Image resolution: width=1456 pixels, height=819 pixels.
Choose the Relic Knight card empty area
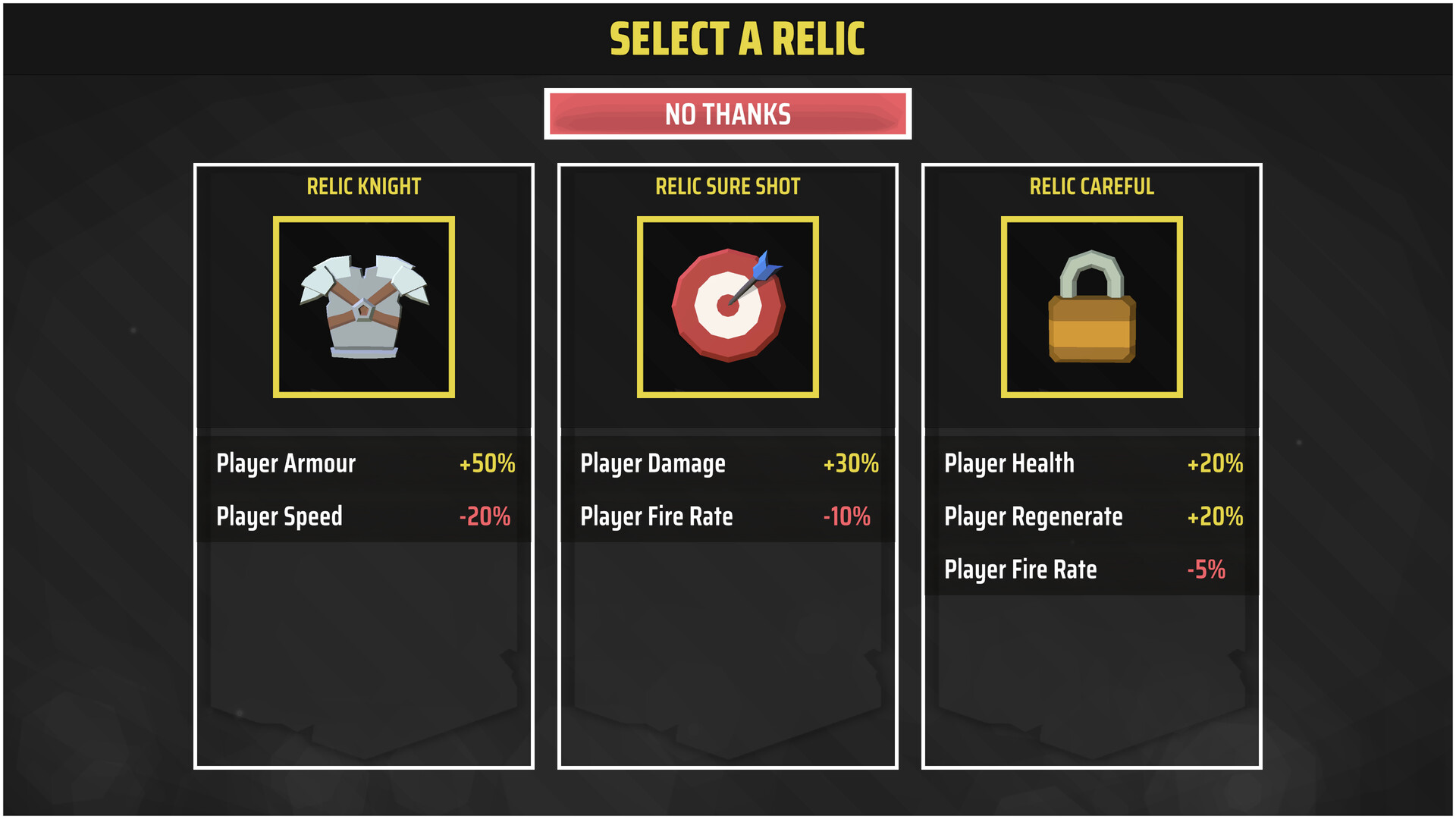coord(364,652)
